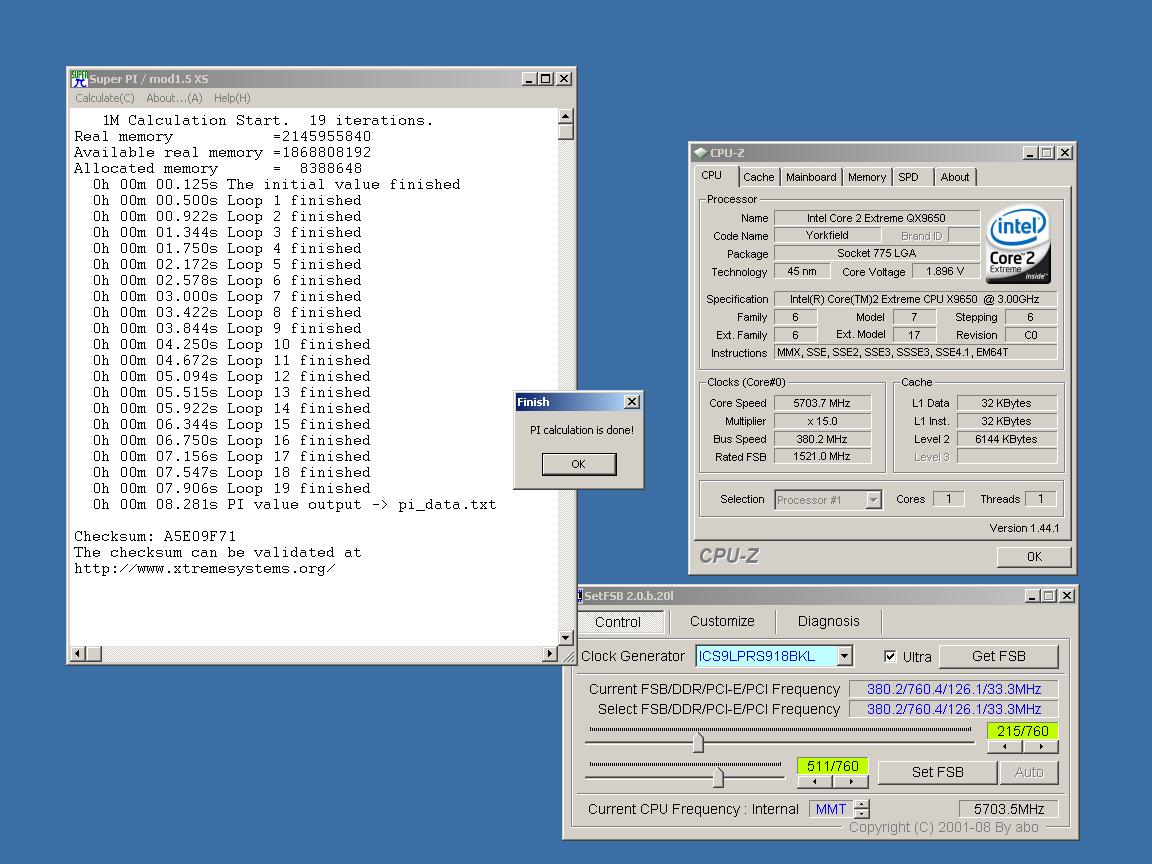Click the Current FSB frequency field

pos(954,689)
